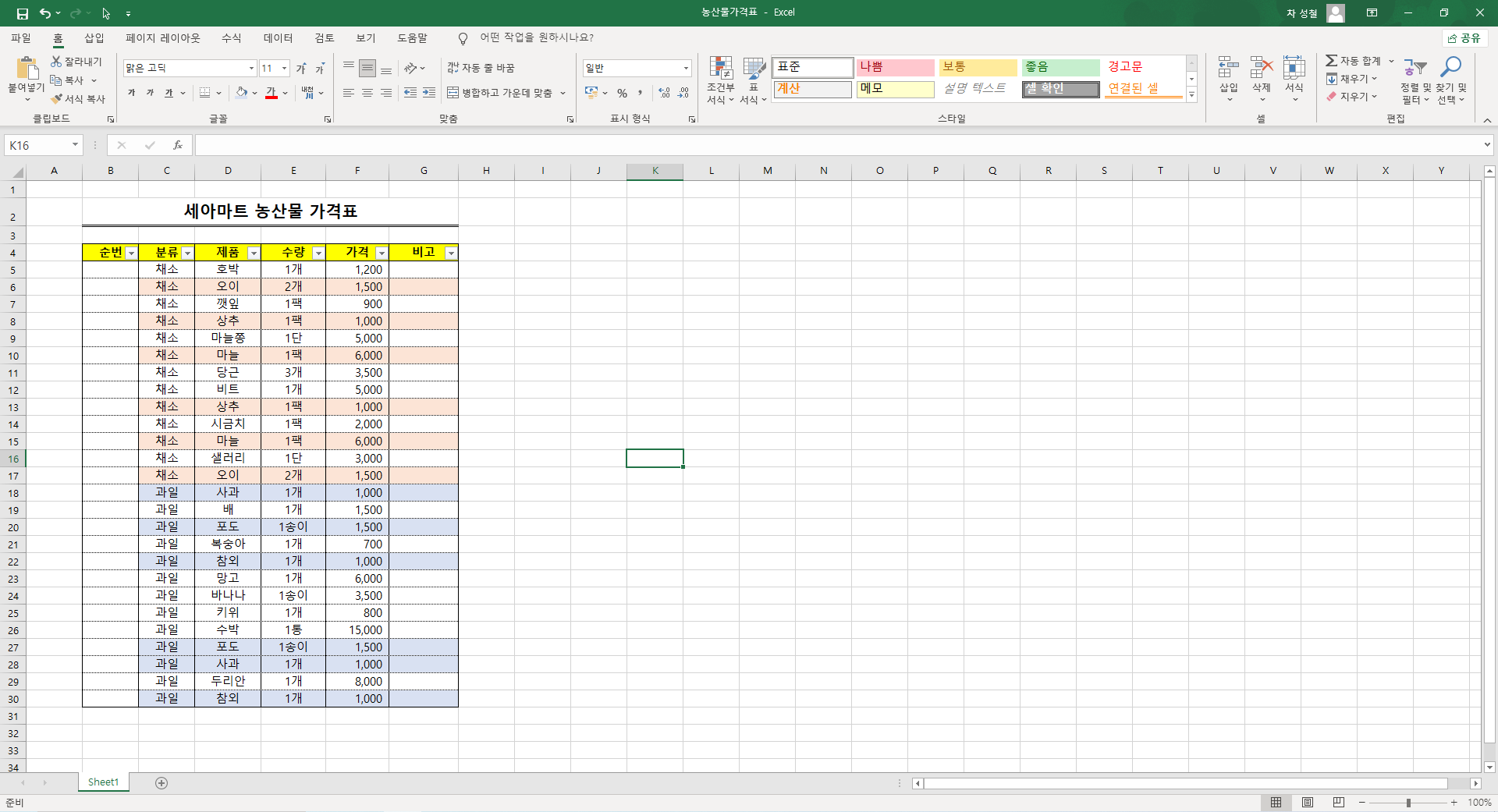The width and height of the screenshot is (1498, 812).
Task: Switch to page layout view in the status bar
Action: [x=1308, y=803]
